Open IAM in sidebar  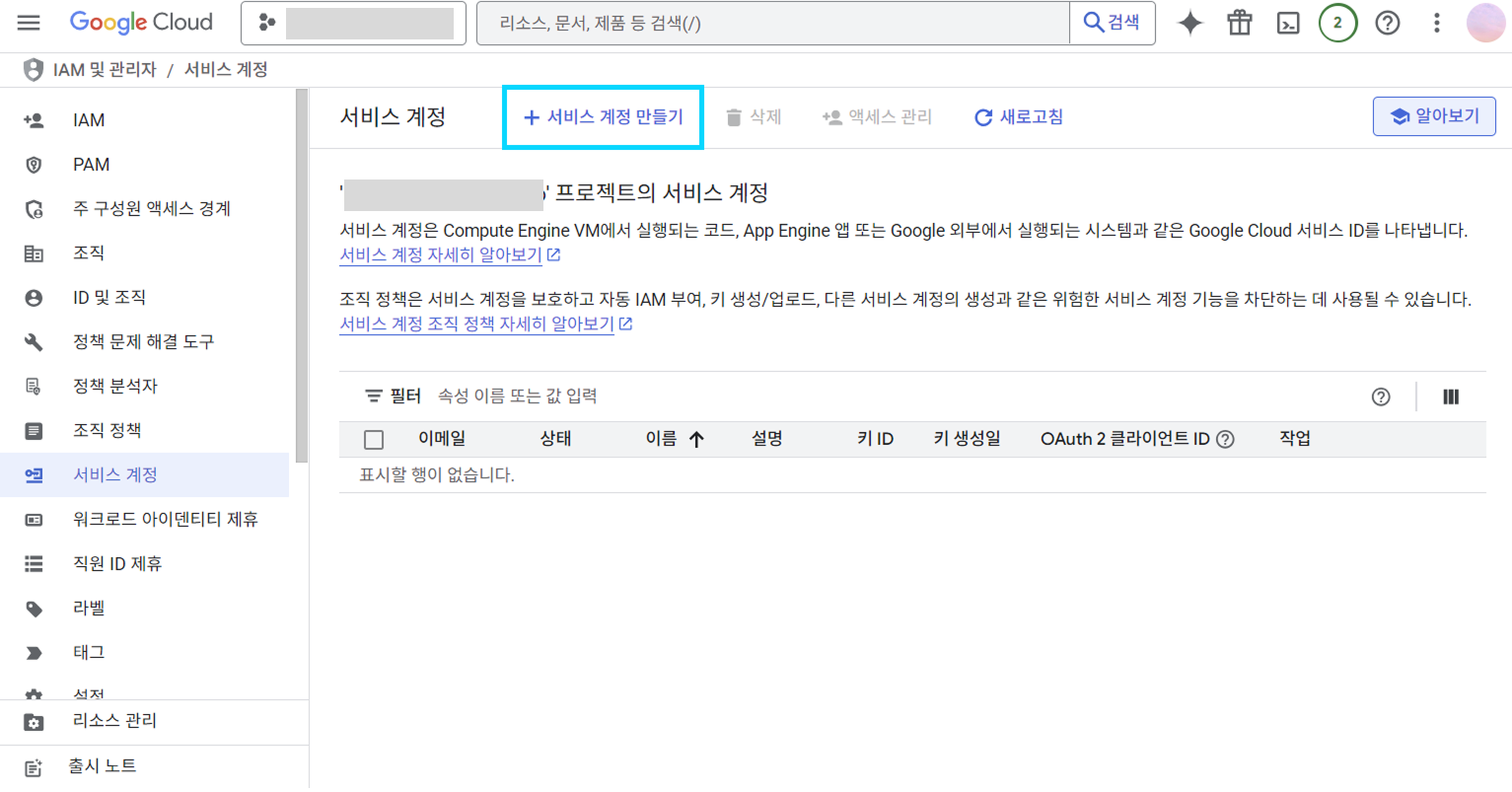coord(145,120)
